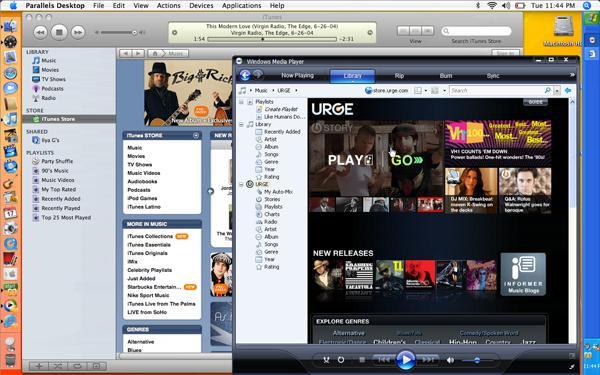This screenshot has width=600, height=375.
Task: Select TV Shows in iTunes sidebar
Action: 53,79
